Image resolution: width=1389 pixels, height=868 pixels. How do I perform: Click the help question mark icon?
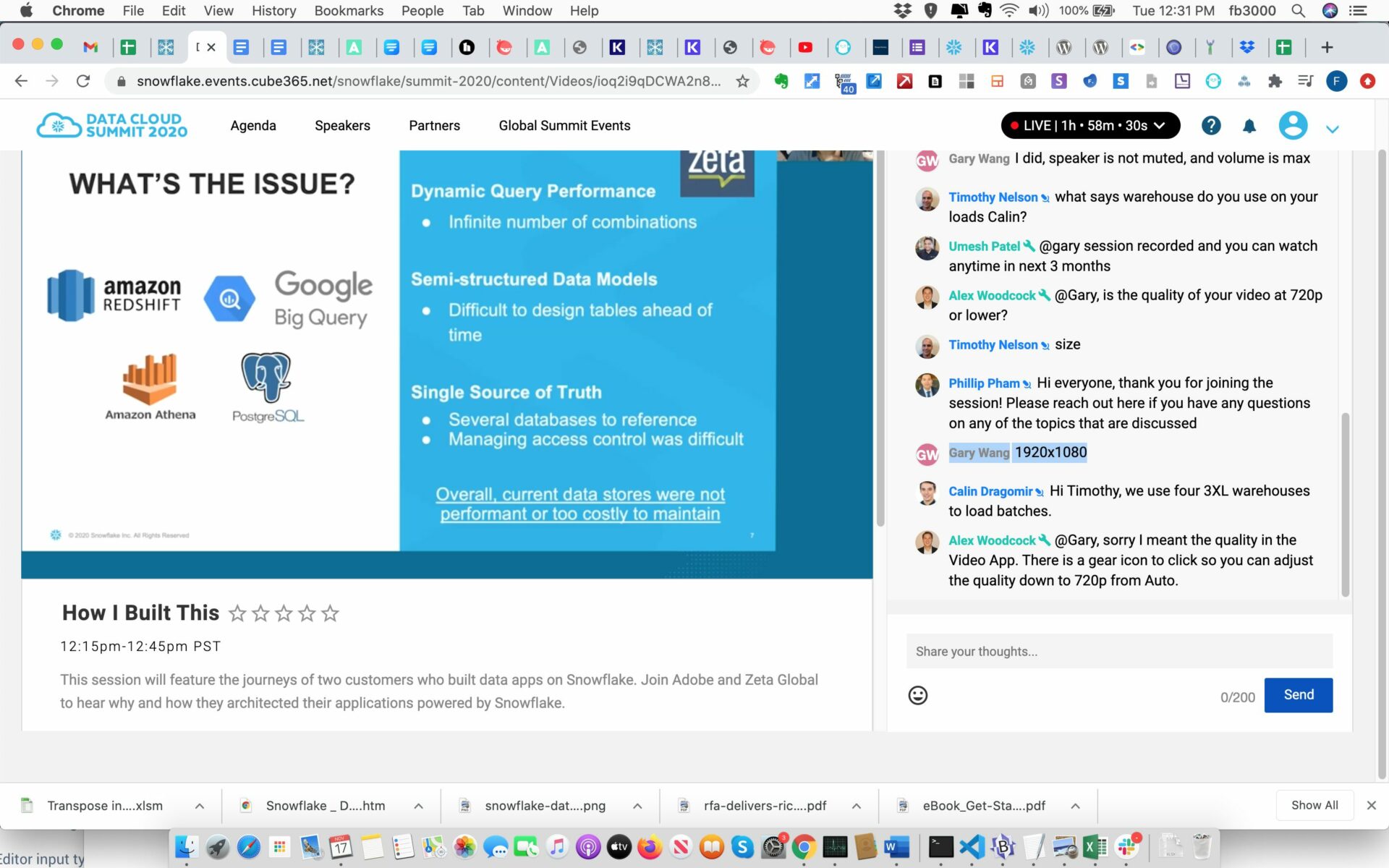coord(1210,126)
